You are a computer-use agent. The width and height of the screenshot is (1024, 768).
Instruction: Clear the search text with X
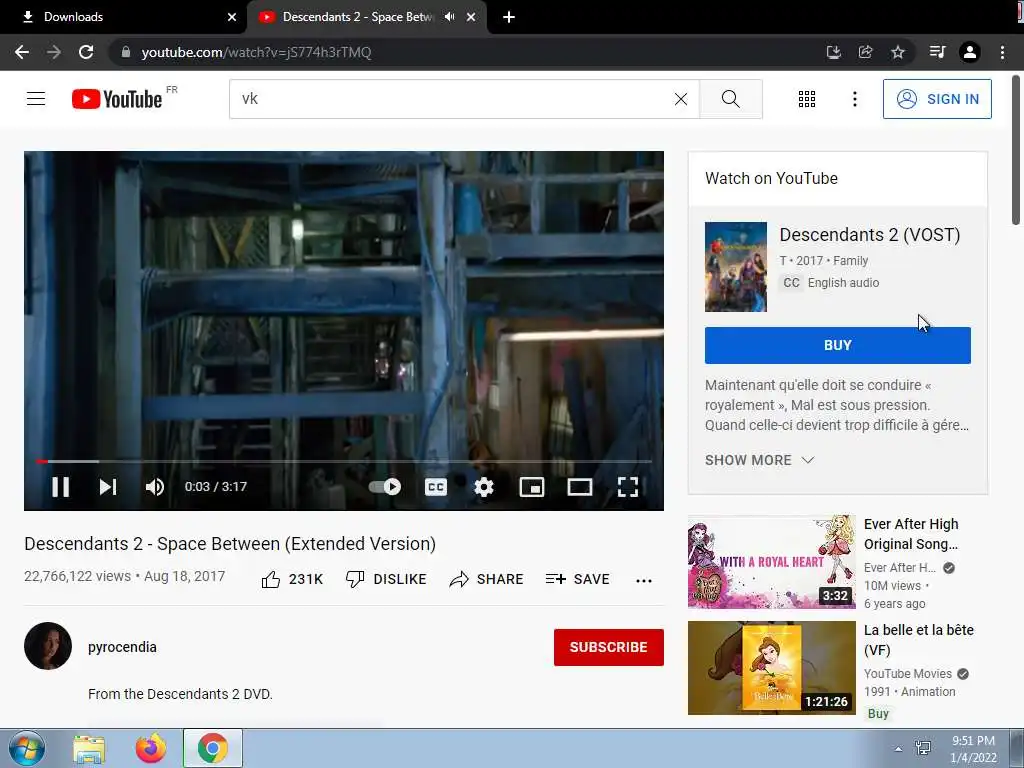[680, 99]
